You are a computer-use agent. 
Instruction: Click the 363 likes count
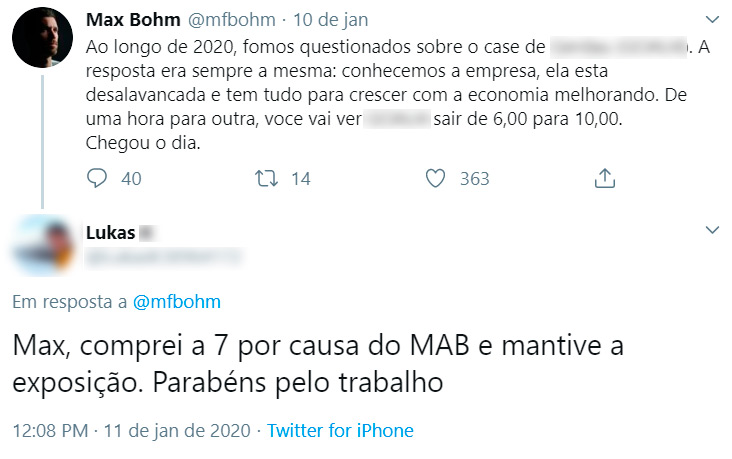click(x=474, y=179)
